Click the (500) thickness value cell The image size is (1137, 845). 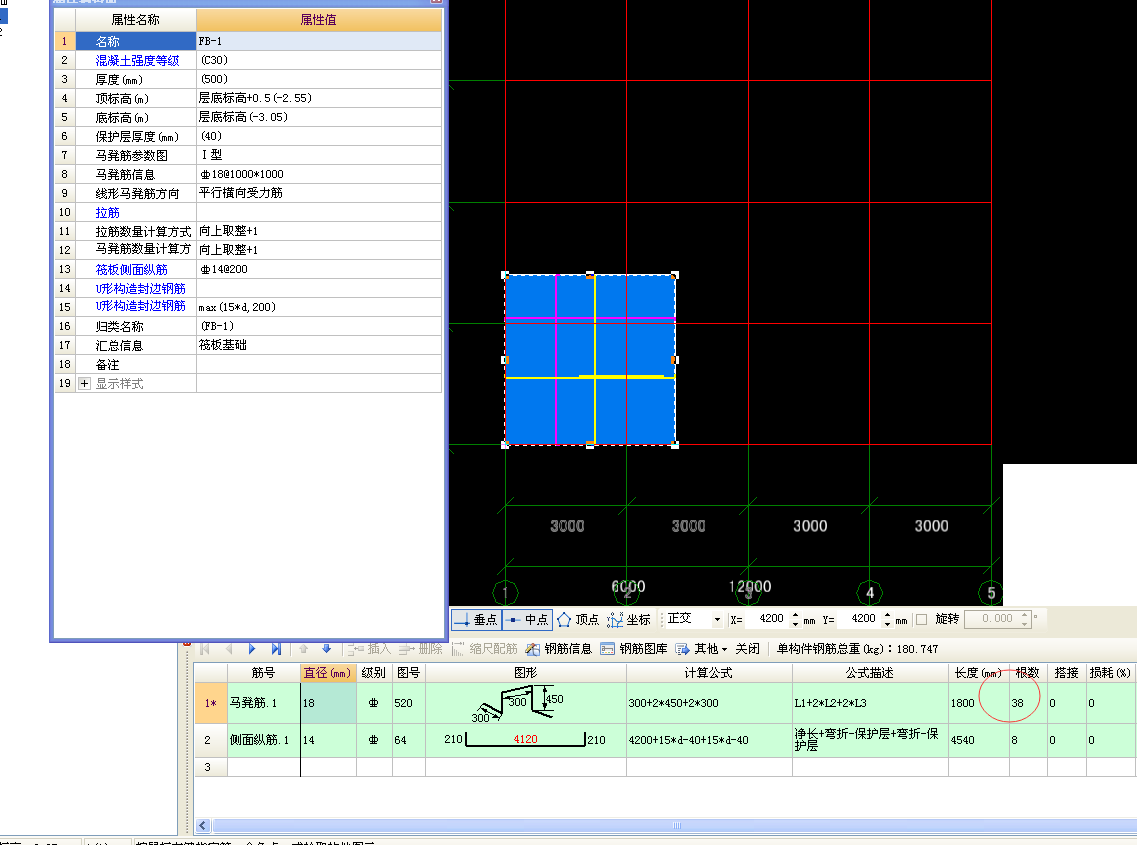pos(319,79)
